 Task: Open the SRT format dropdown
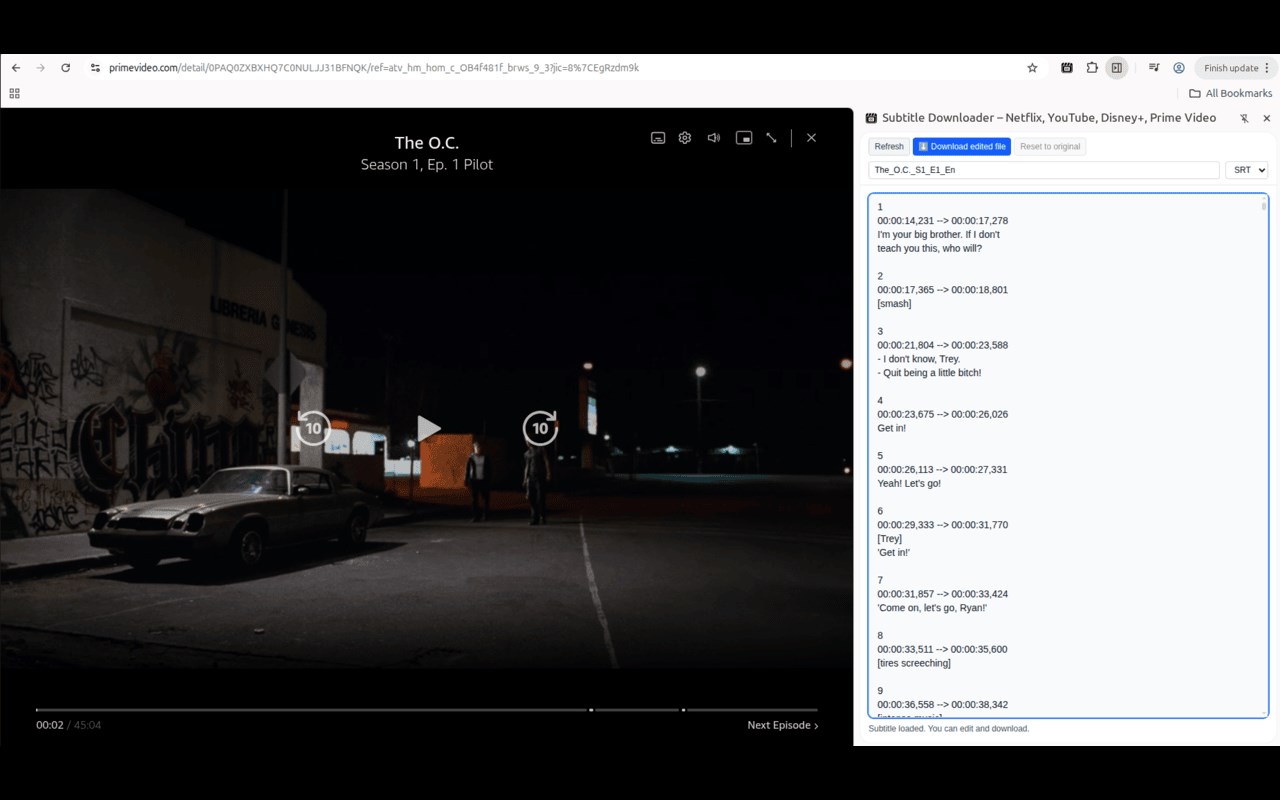point(1247,170)
